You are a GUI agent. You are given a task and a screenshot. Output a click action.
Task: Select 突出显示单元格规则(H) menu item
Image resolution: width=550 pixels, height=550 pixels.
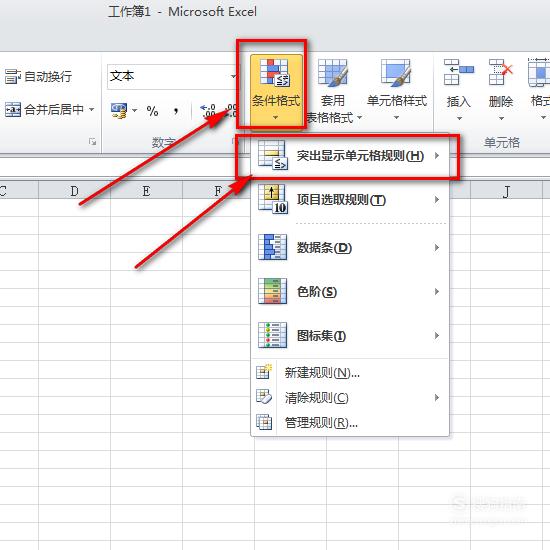tap(350, 155)
